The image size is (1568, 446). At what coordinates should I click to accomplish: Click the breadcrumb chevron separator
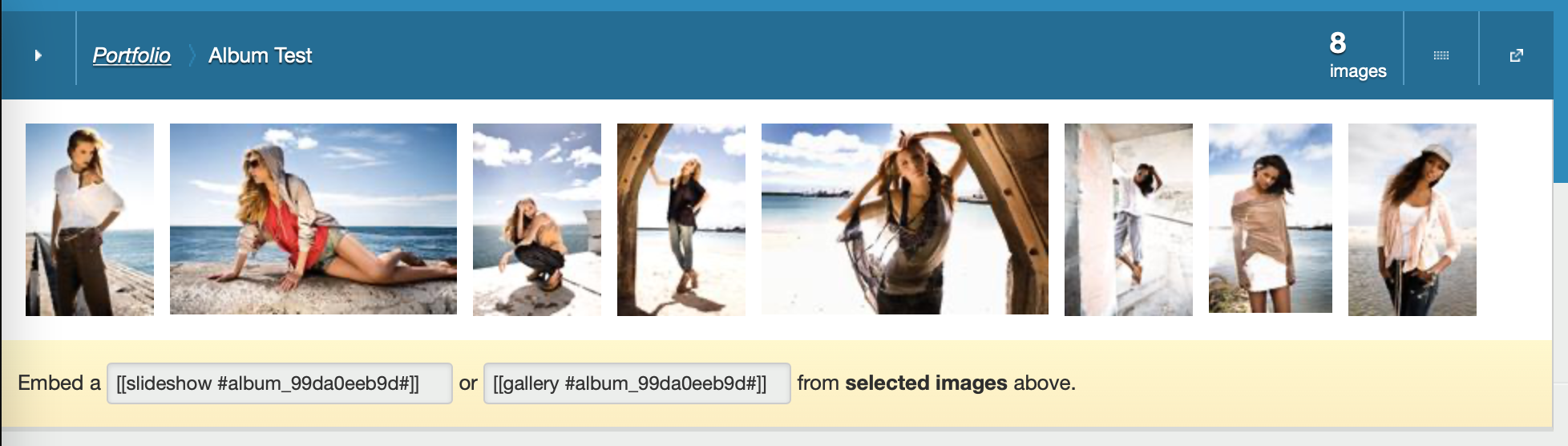pos(191,55)
